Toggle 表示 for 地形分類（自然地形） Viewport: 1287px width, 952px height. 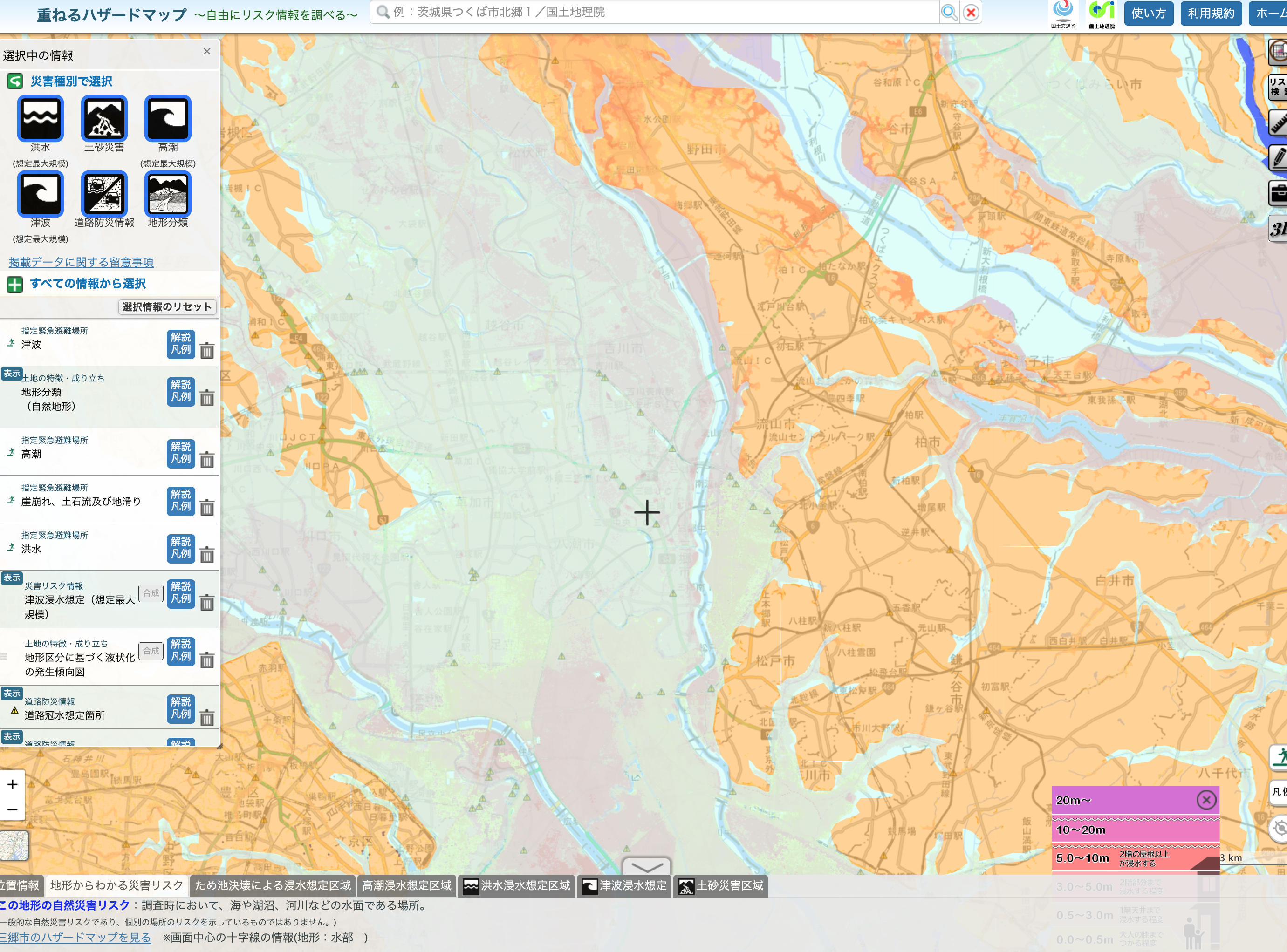point(12,374)
